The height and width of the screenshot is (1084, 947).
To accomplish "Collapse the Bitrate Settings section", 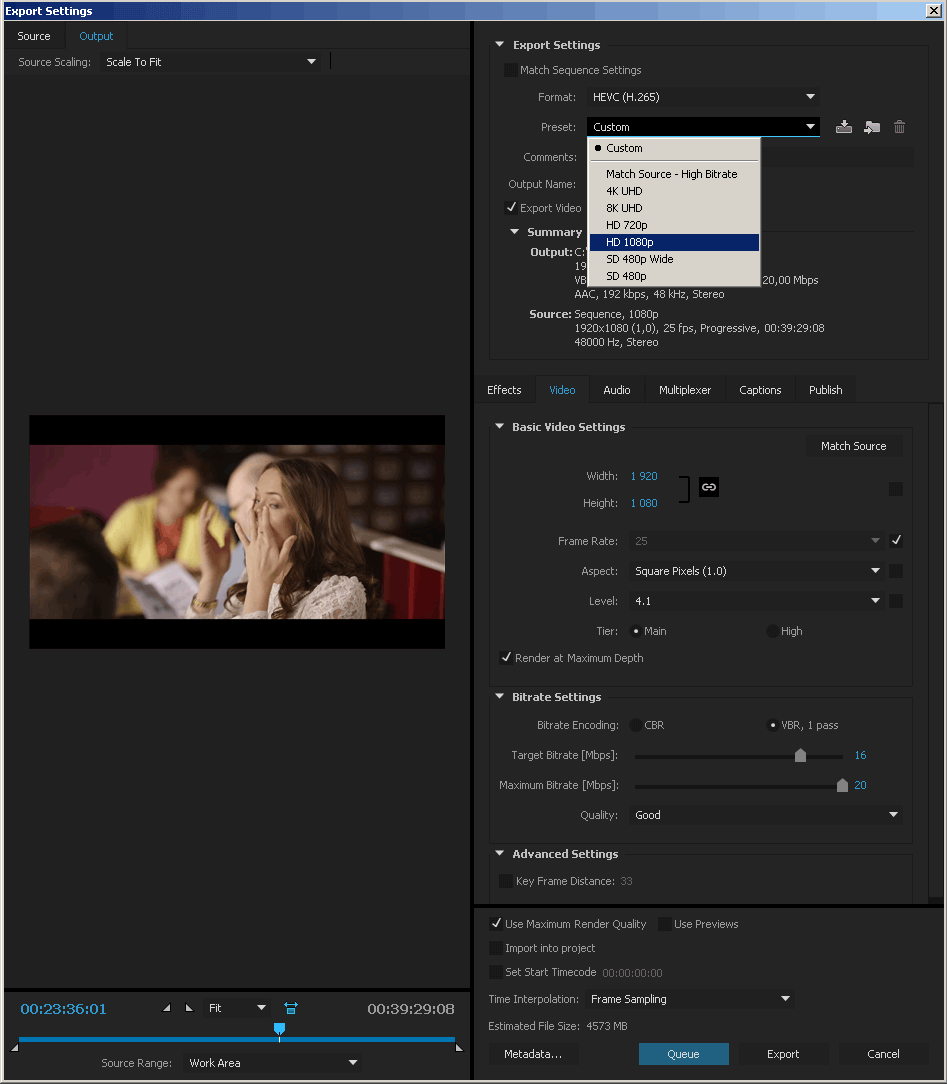I will tap(500, 696).
